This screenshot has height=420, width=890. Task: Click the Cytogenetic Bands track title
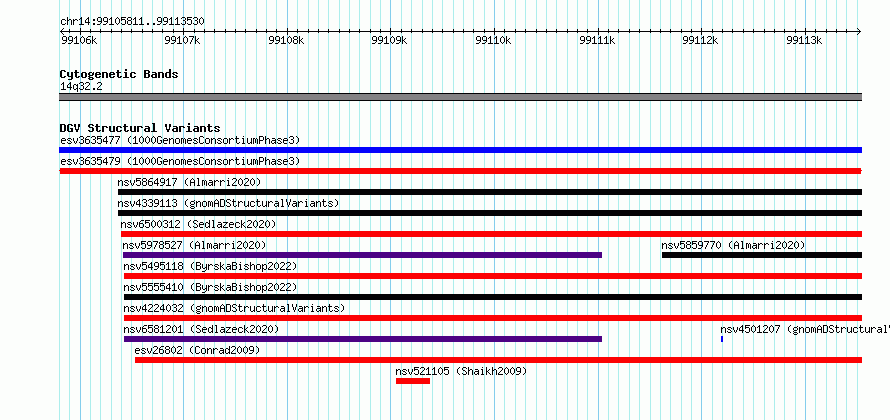click(x=119, y=74)
